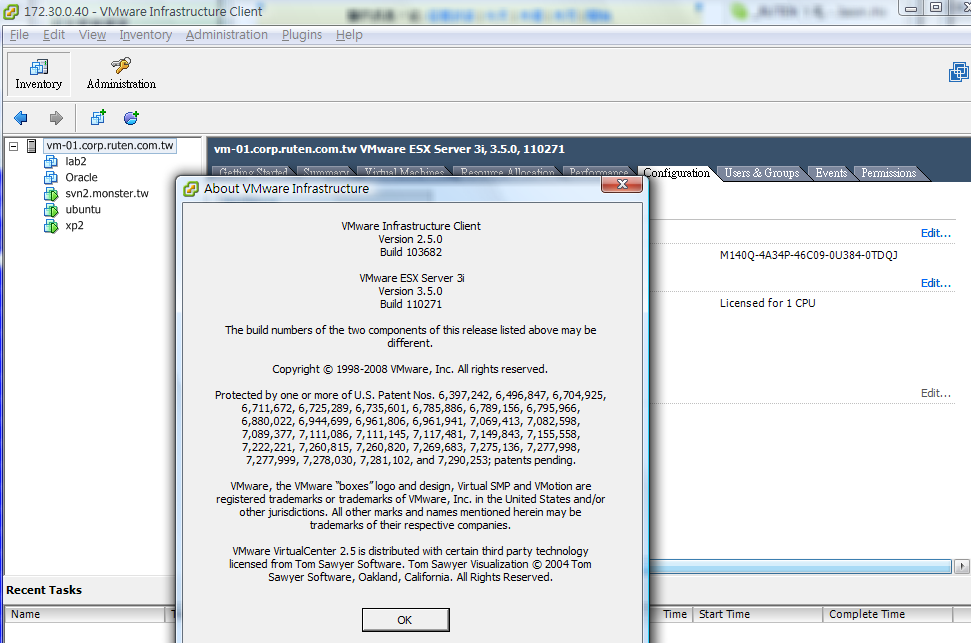
Task: Open the View menu
Action: click(x=92, y=35)
